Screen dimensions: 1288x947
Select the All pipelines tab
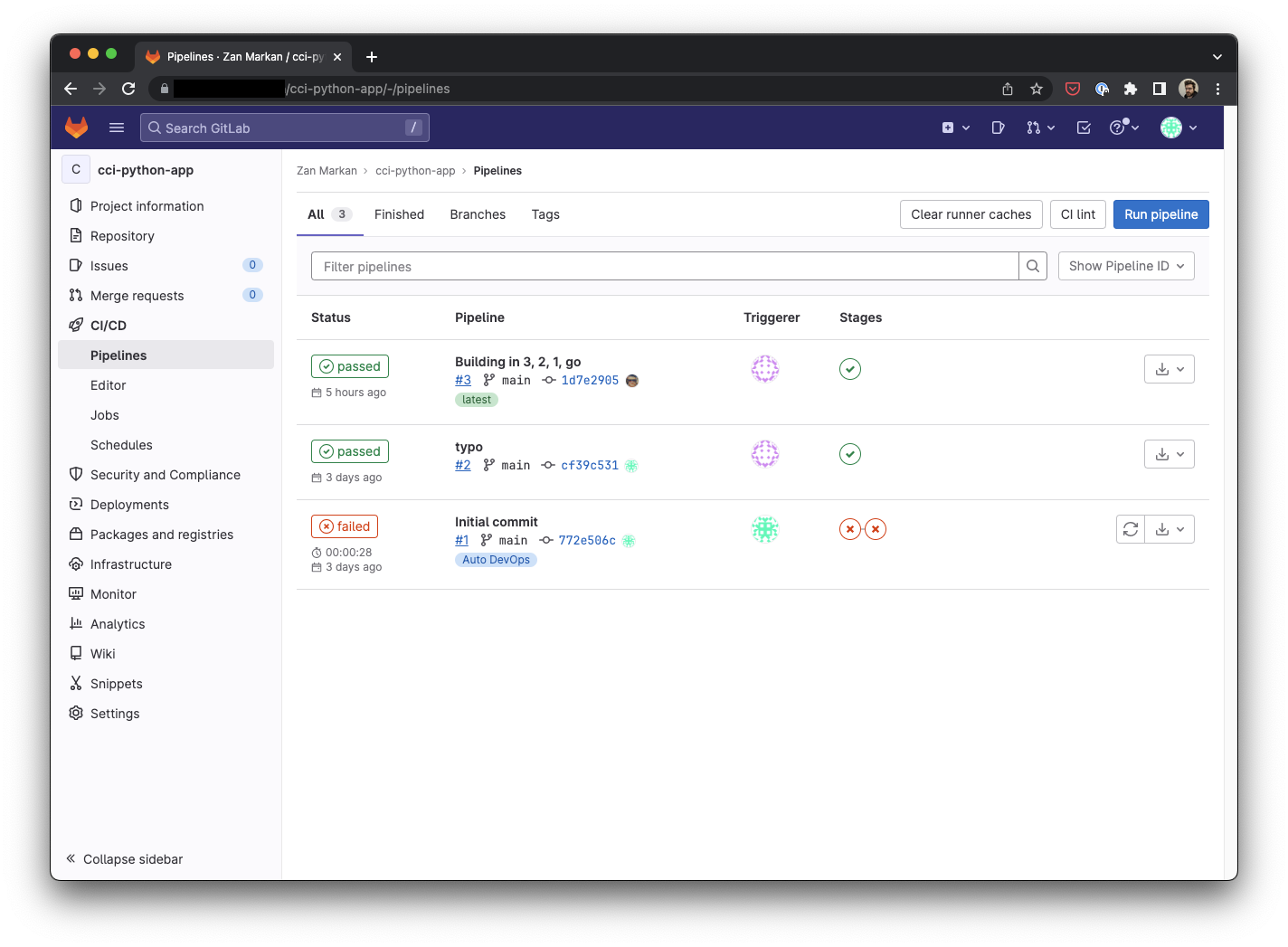[329, 214]
